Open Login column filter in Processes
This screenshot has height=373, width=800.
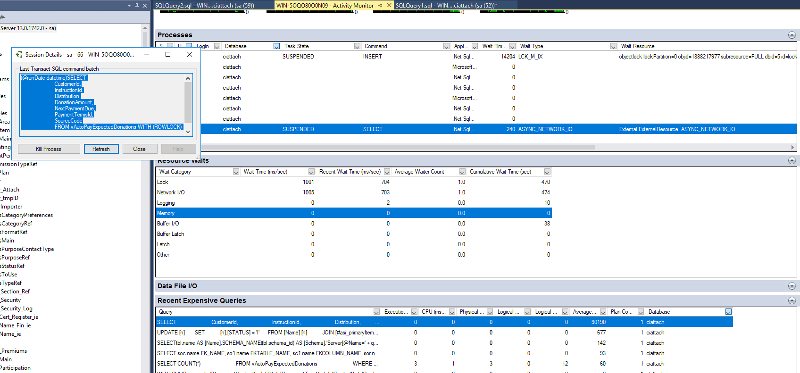(217, 46)
